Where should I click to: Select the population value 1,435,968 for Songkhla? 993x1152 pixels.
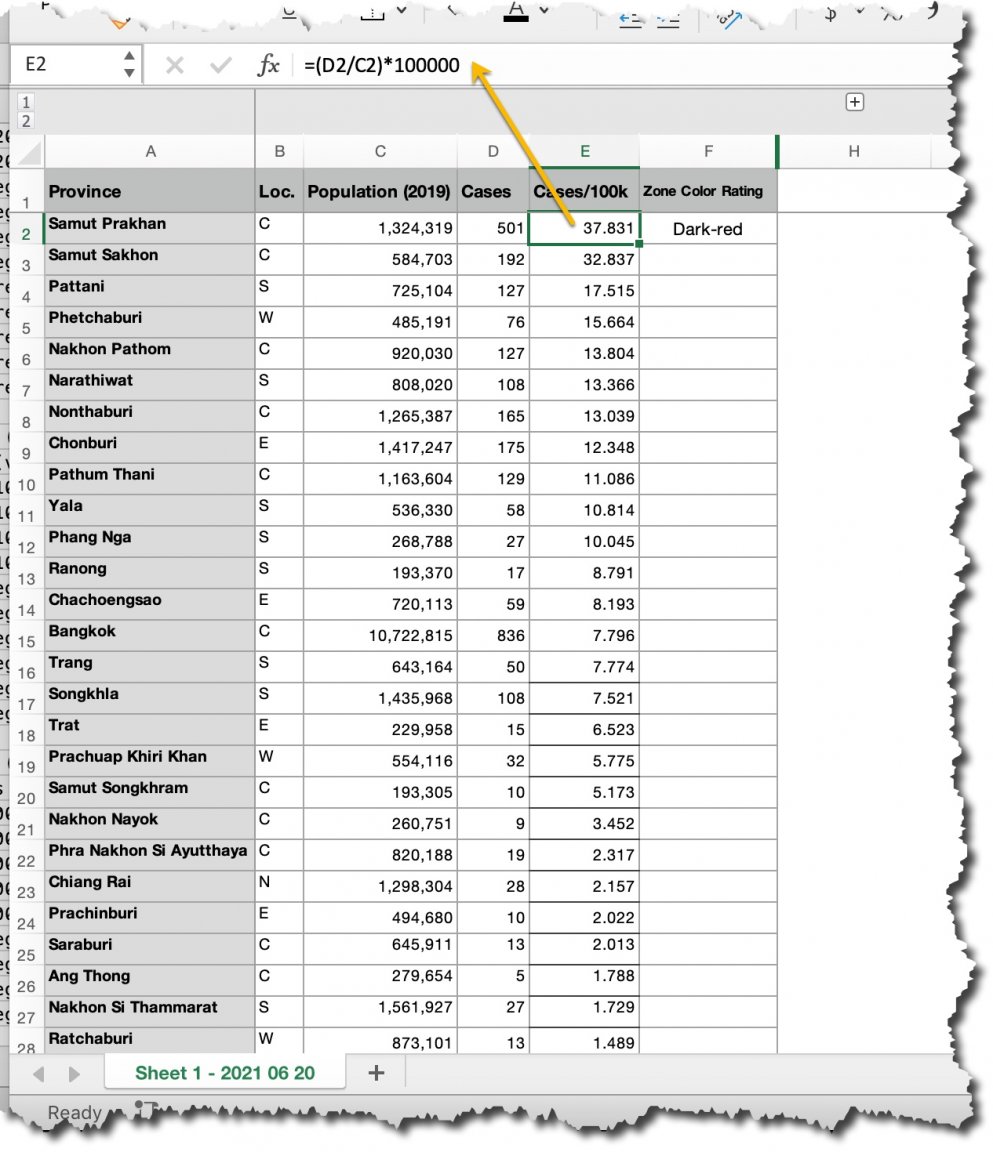pyautogui.click(x=380, y=698)
